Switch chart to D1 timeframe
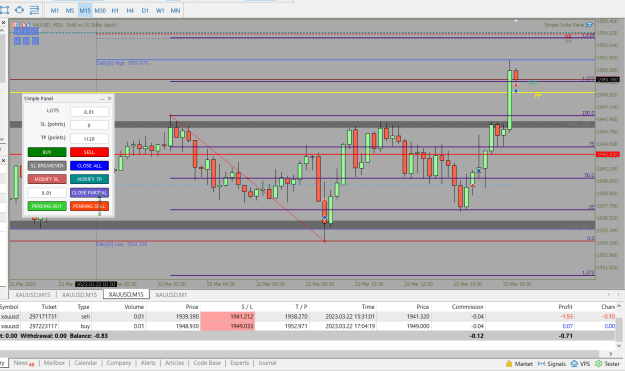Viewport: 625px width, 371px height. (x=145, y=11)
